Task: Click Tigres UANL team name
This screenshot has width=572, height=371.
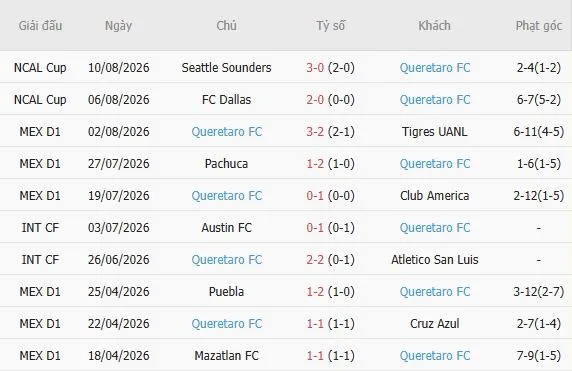Action: click(x=434, y=132)
